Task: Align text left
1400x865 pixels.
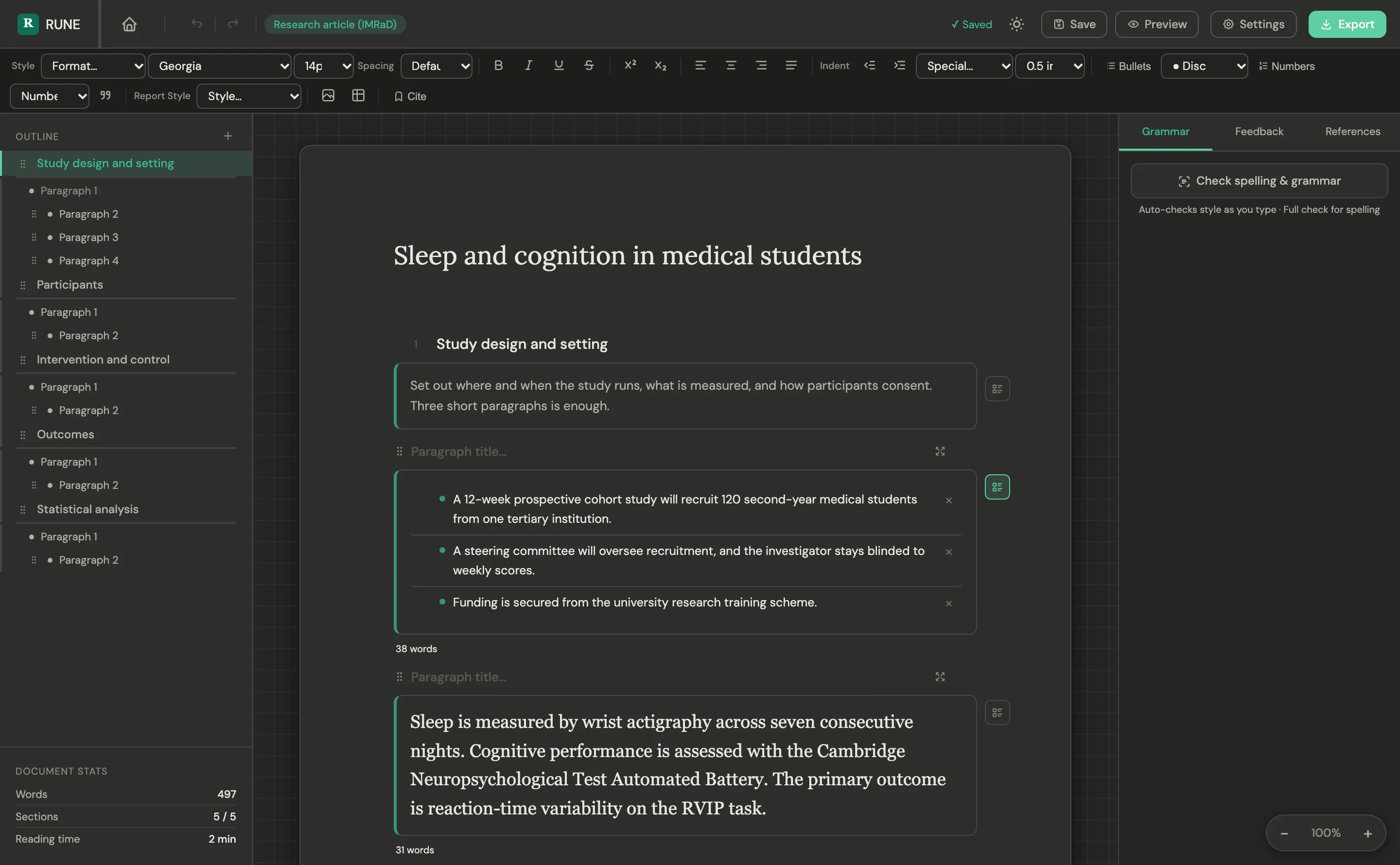Action: (x=700, y=66)
